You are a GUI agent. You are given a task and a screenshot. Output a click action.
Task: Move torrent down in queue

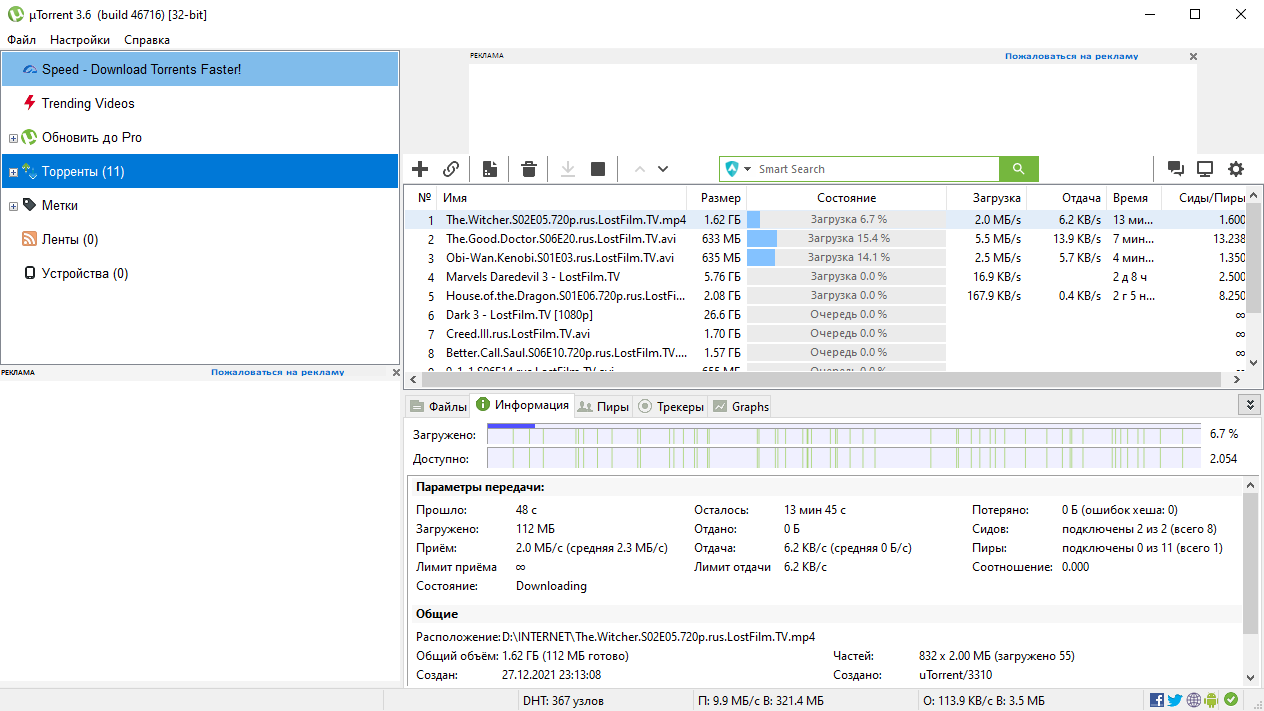tap(663, 169)
